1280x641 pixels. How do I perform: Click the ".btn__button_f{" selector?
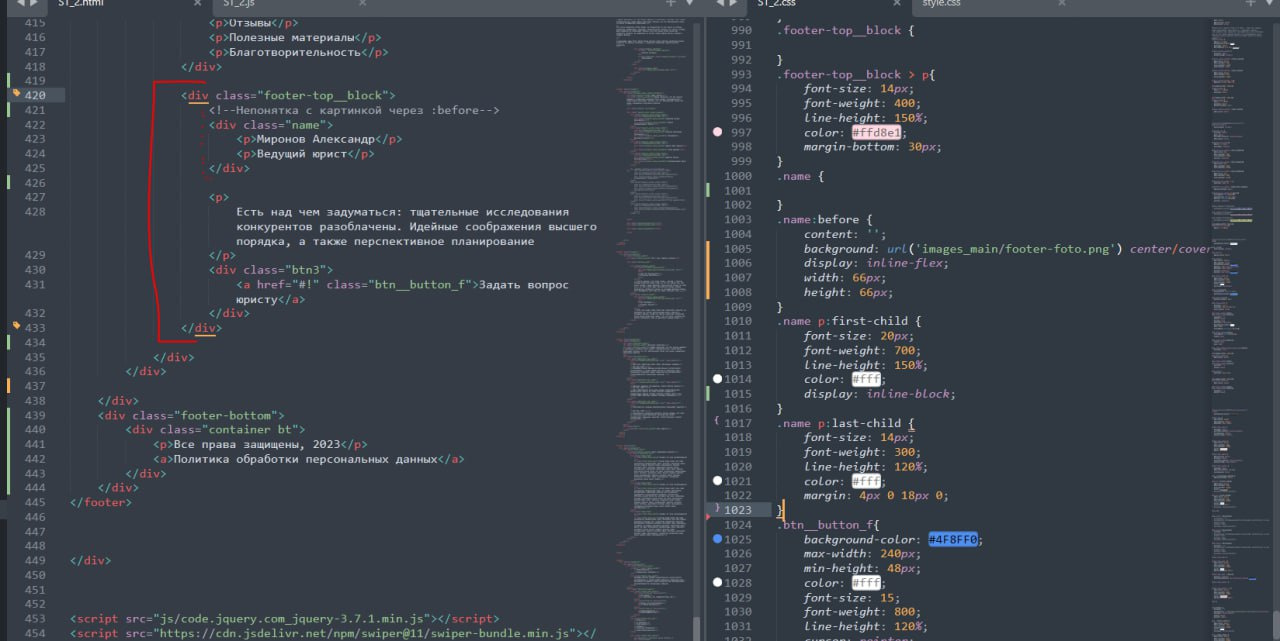(828, 525)
